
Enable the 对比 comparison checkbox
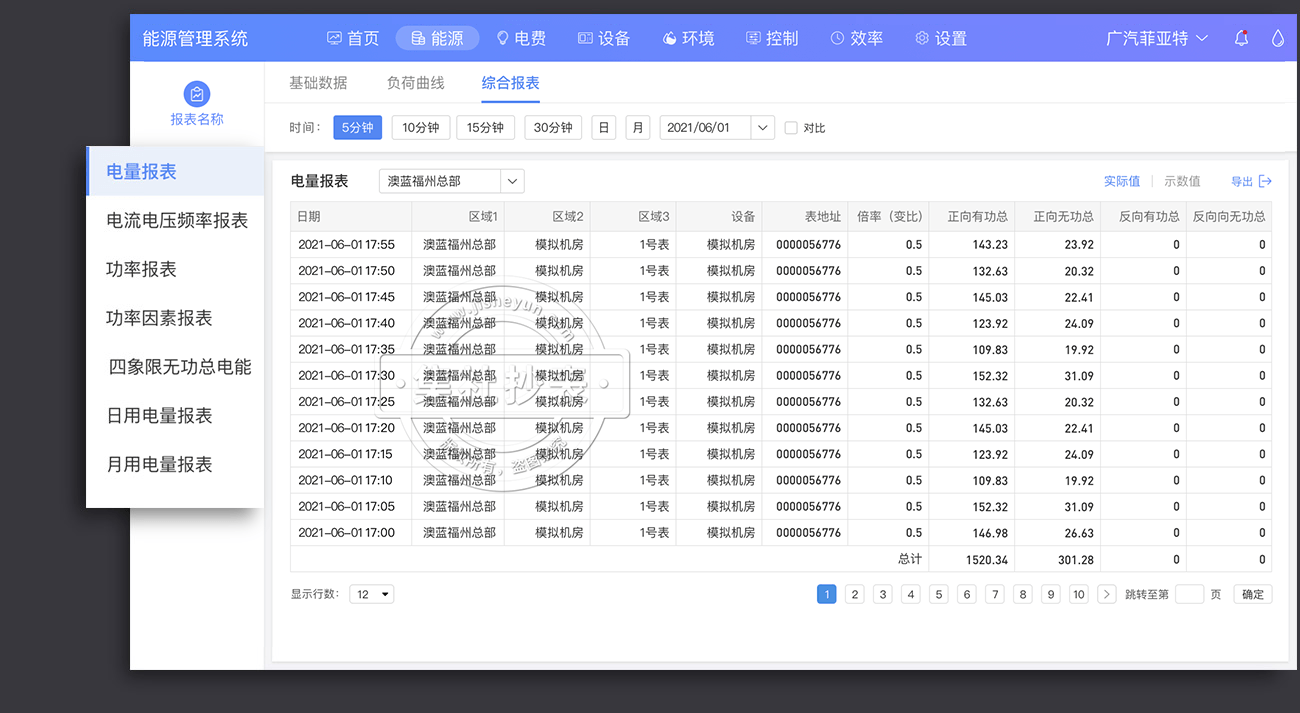(x=791, y=128)
